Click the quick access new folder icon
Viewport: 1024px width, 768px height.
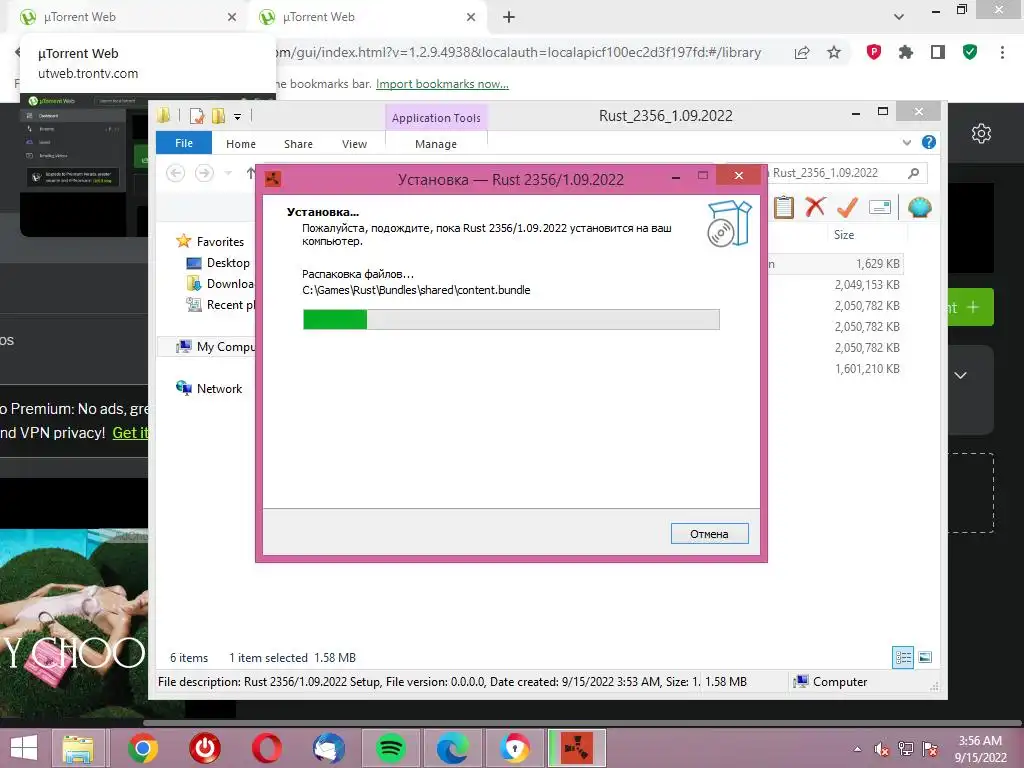pyautogui.click(x=218, y=116)
